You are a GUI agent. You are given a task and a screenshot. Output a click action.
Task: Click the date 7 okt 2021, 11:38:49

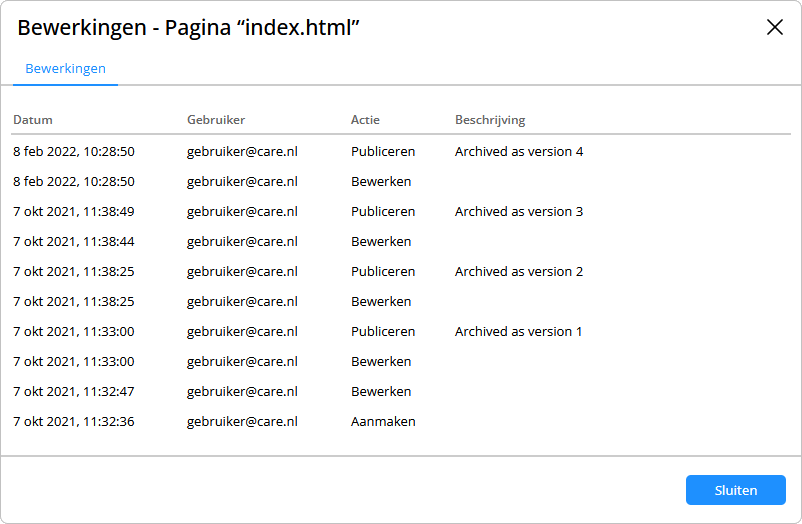(x=74, y=211)
